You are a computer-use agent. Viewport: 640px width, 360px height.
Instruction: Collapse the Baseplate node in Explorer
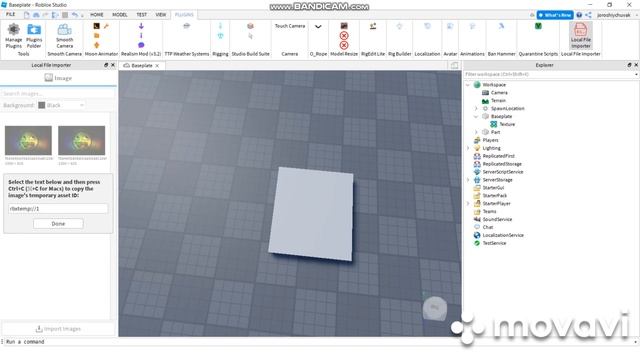coord(476,116)
